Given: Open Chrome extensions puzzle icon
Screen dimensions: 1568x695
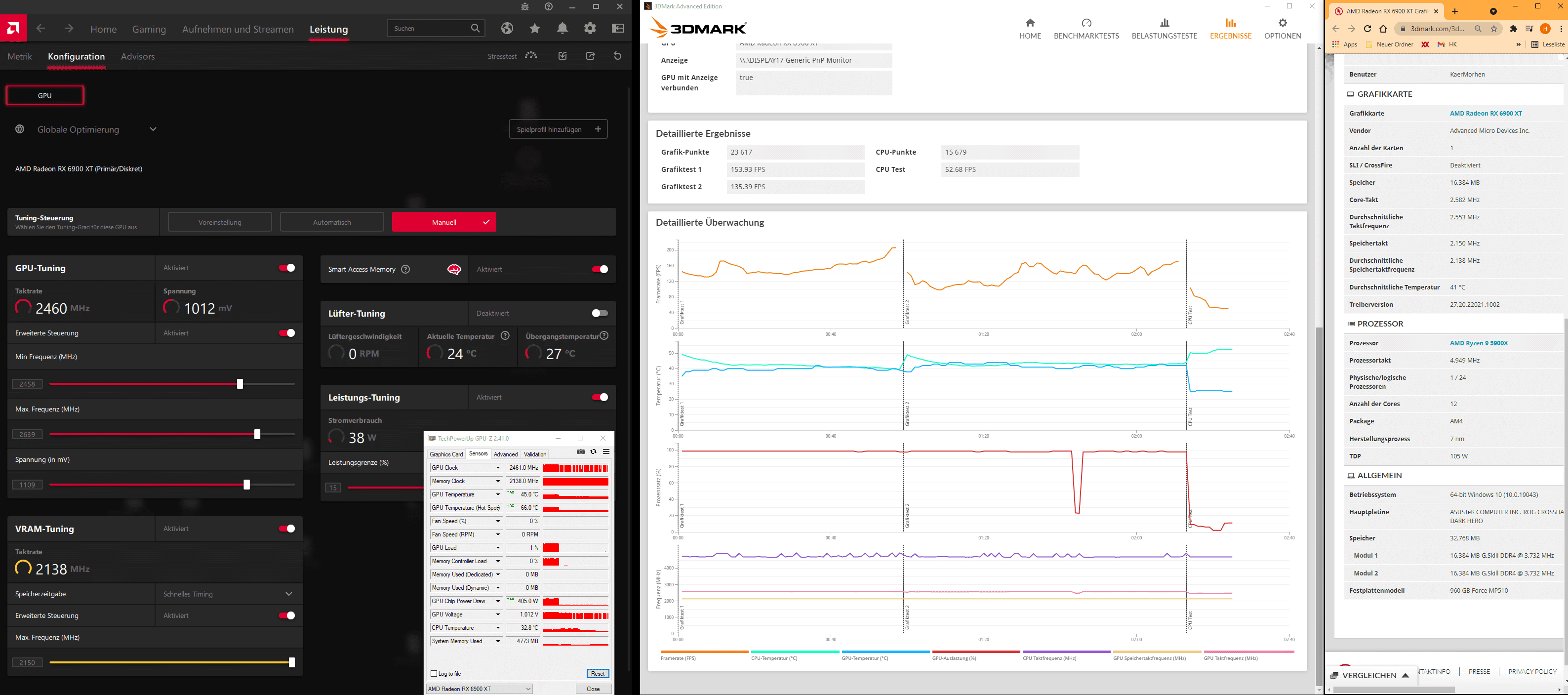Looking at the screenshot, I should (x=1514, y=29).
